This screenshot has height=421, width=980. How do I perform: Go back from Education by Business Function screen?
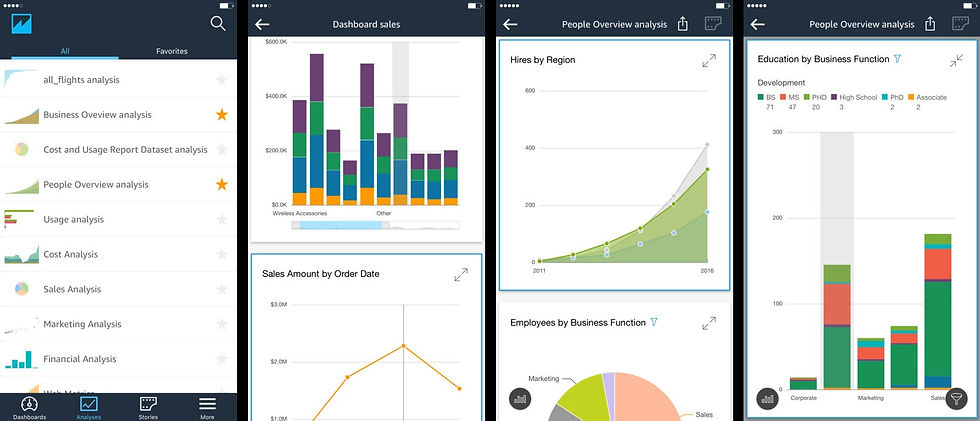[x=758, y=24]
